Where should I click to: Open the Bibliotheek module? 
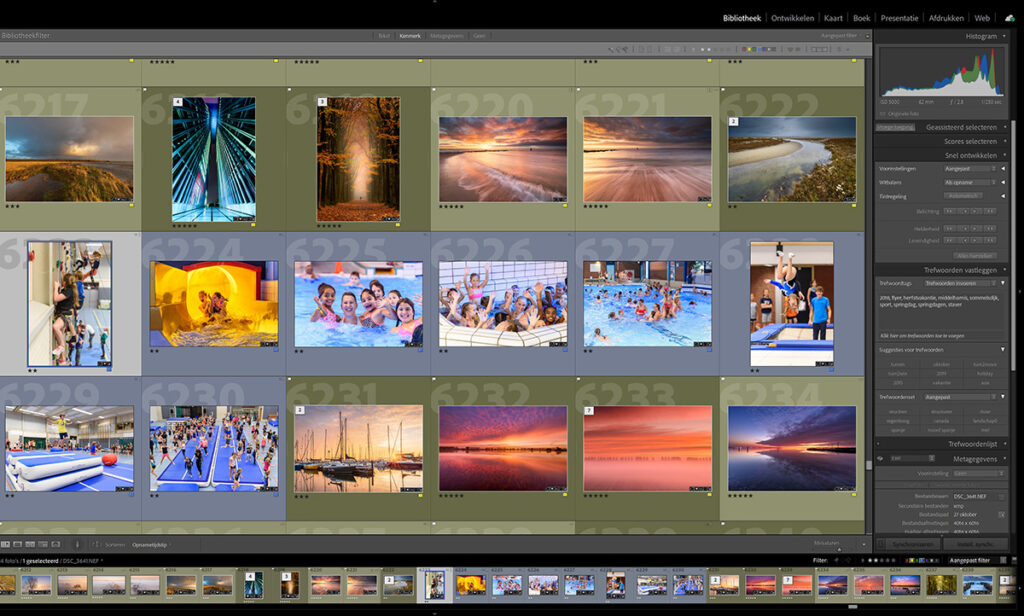[x=741, y=18]
